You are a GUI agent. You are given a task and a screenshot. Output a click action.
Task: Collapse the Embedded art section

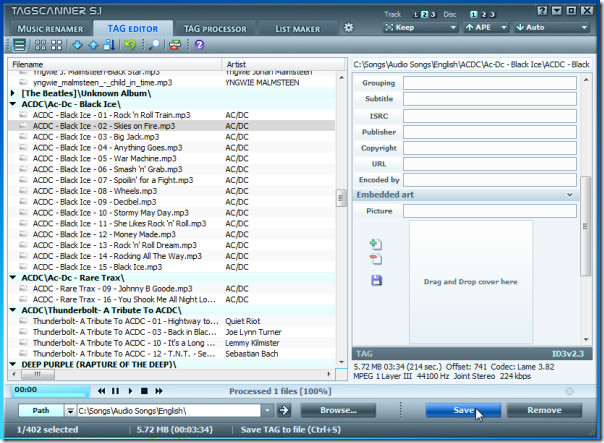point(570,195)
